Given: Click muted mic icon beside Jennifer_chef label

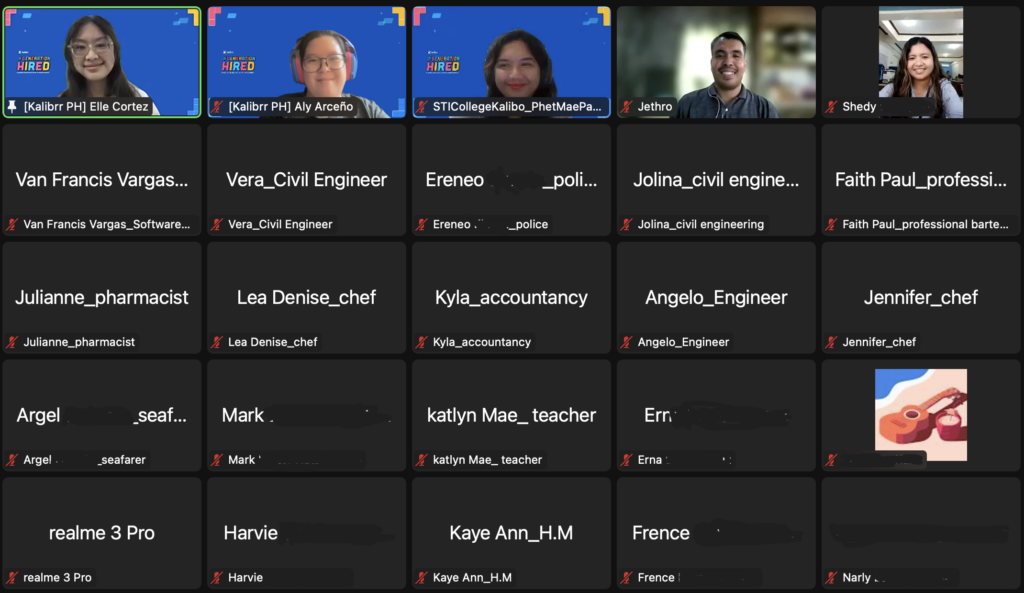Looking at the screenshot, I should tap(831, 342).
